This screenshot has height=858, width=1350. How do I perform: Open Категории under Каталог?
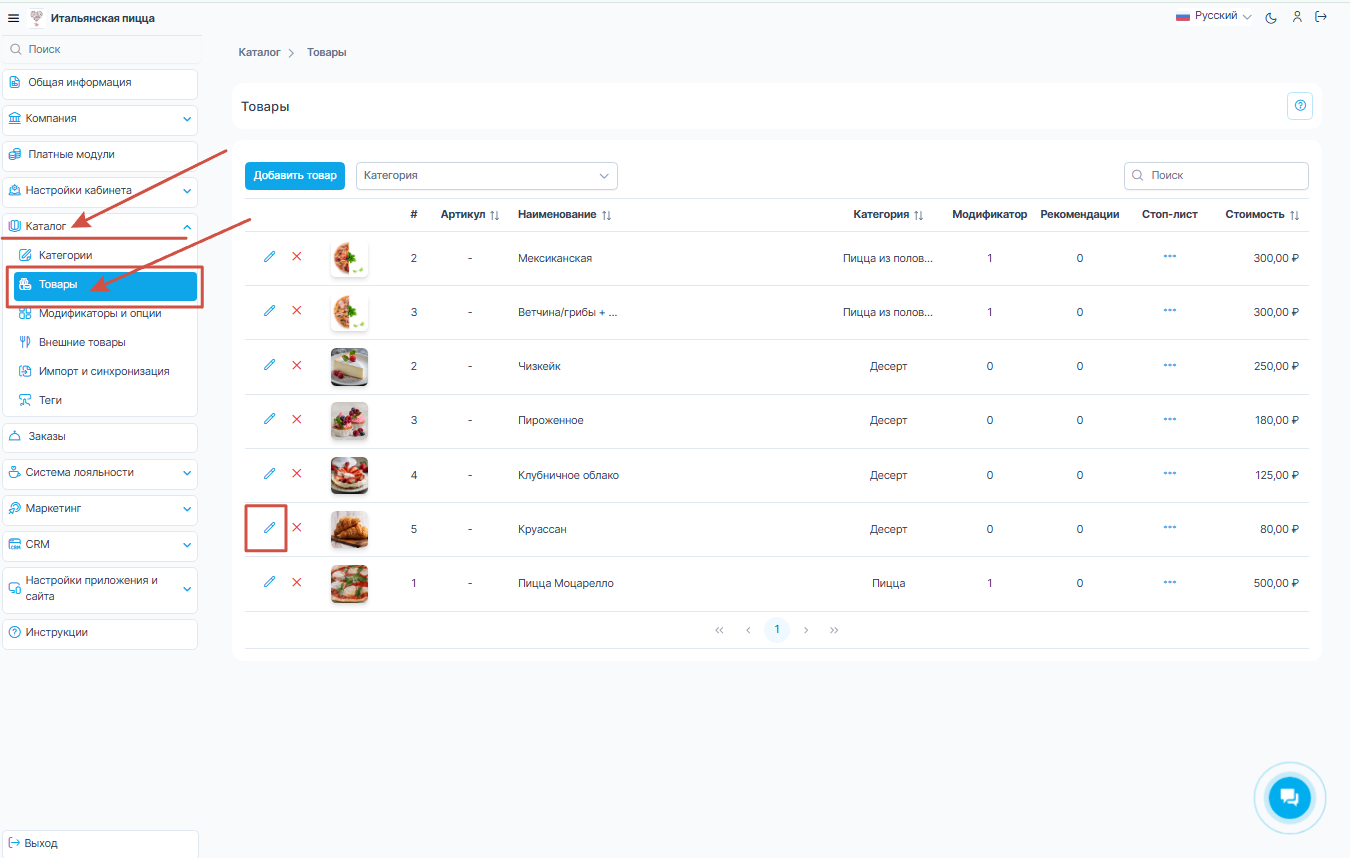105,255
